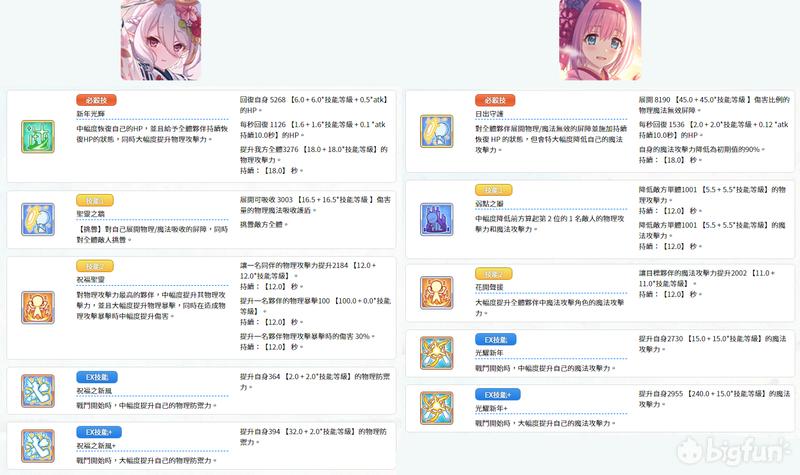Click the 必殺技 tag above 日出守護
The image size is (800, 475).
pos(495,100)
